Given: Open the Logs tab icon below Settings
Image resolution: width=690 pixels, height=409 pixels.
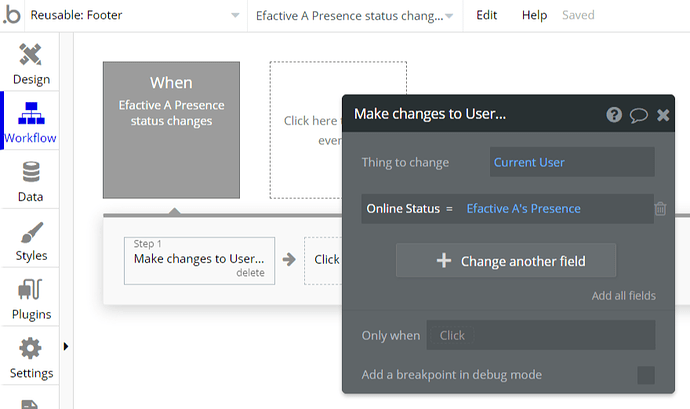Looking at the screenshot, I should click(30, 404).
